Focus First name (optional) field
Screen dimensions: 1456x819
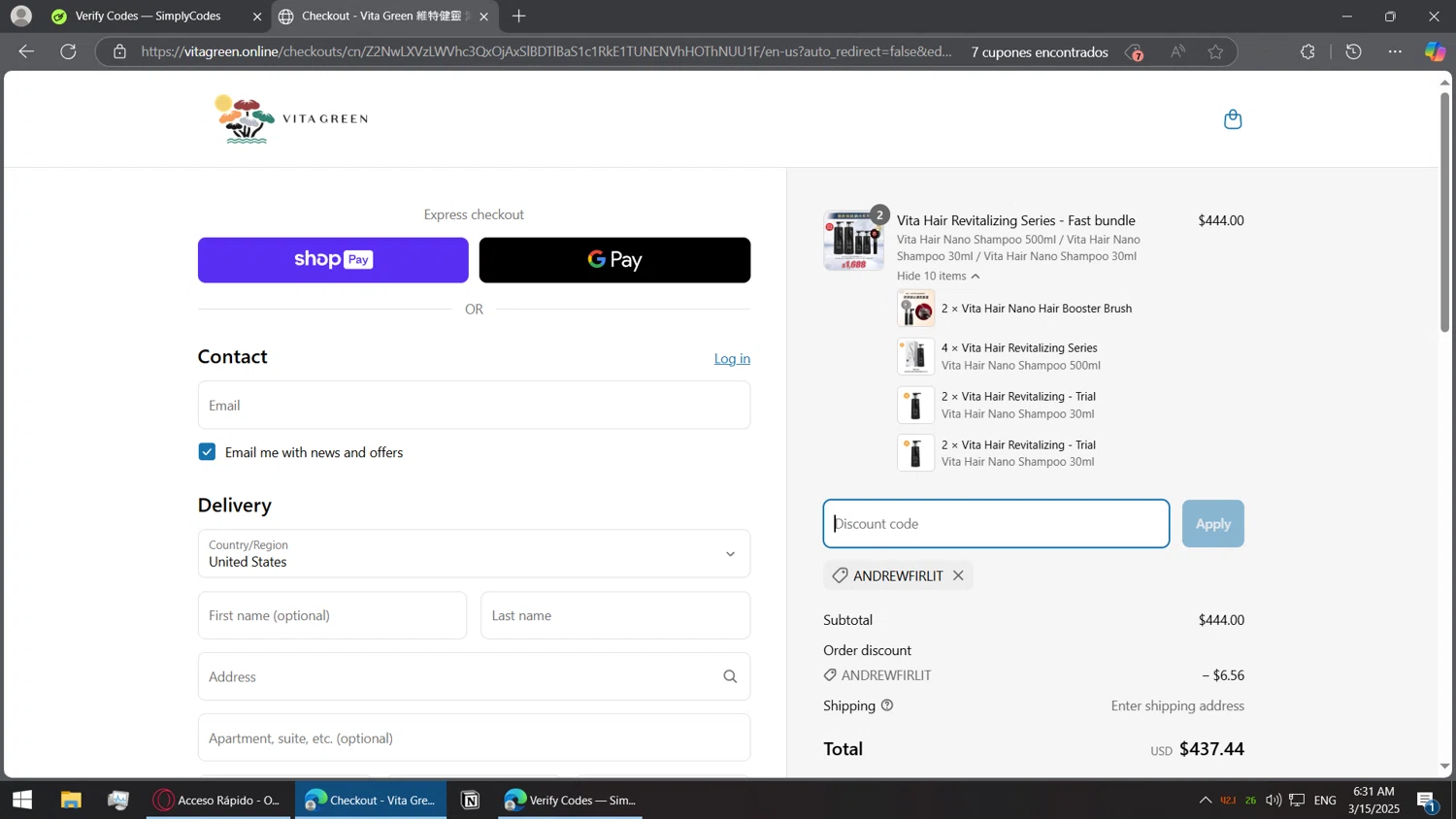[x=332, y=615]
